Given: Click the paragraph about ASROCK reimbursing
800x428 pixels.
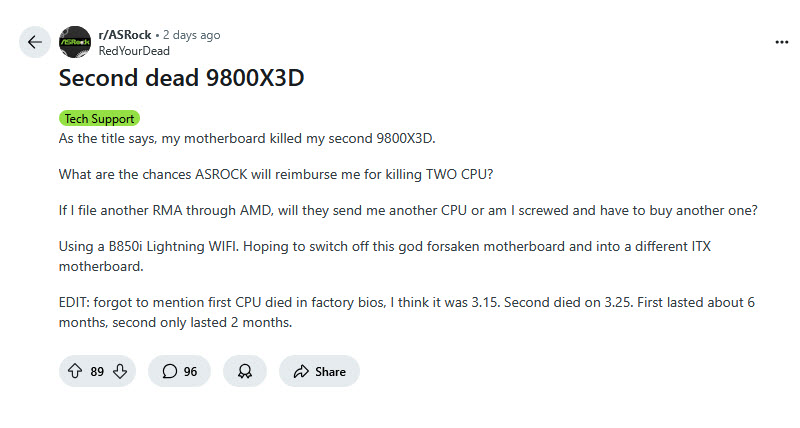Looking at the screenshot, I should point(277,176).
